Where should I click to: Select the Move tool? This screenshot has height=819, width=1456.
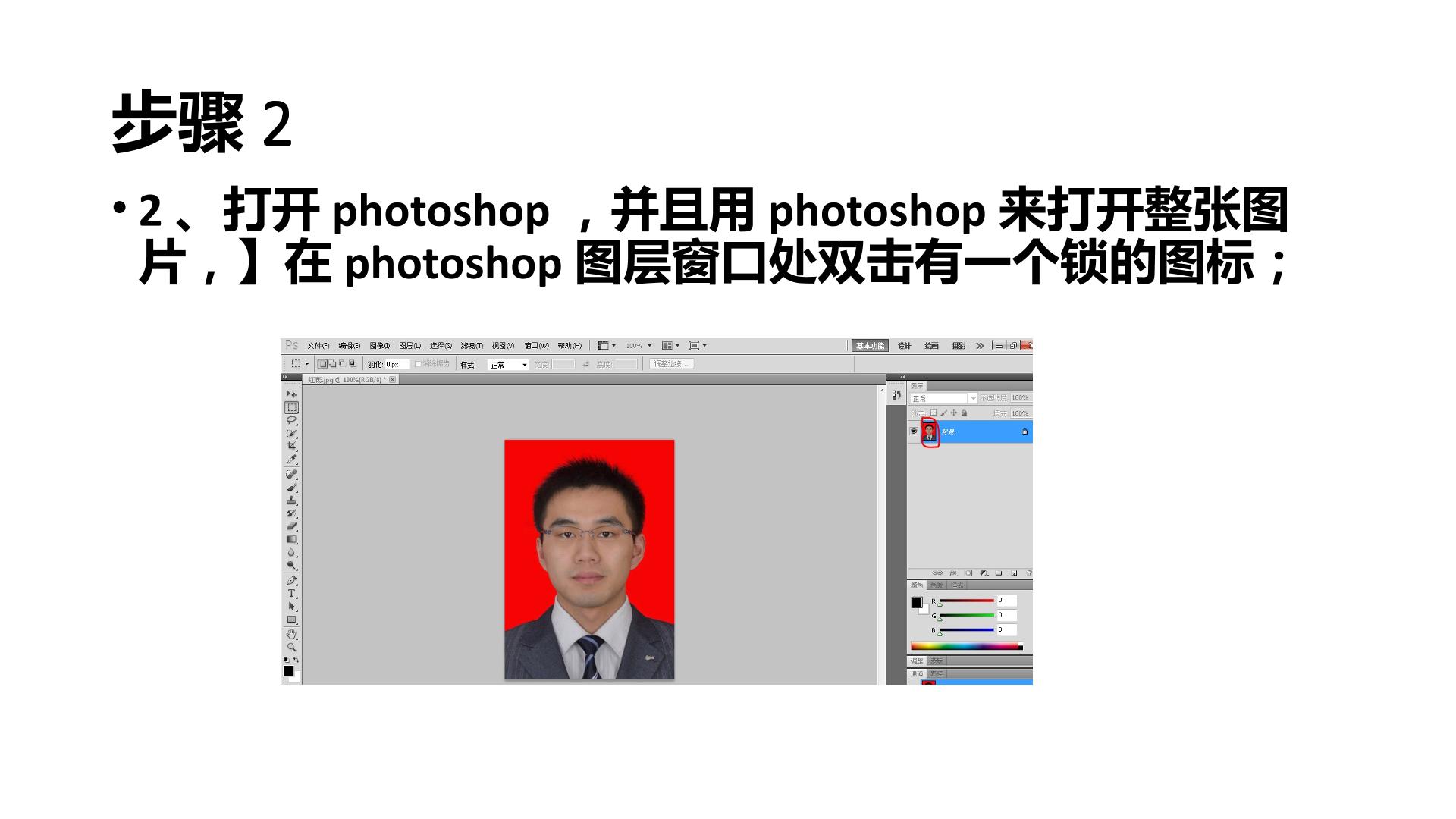(291, 394)
